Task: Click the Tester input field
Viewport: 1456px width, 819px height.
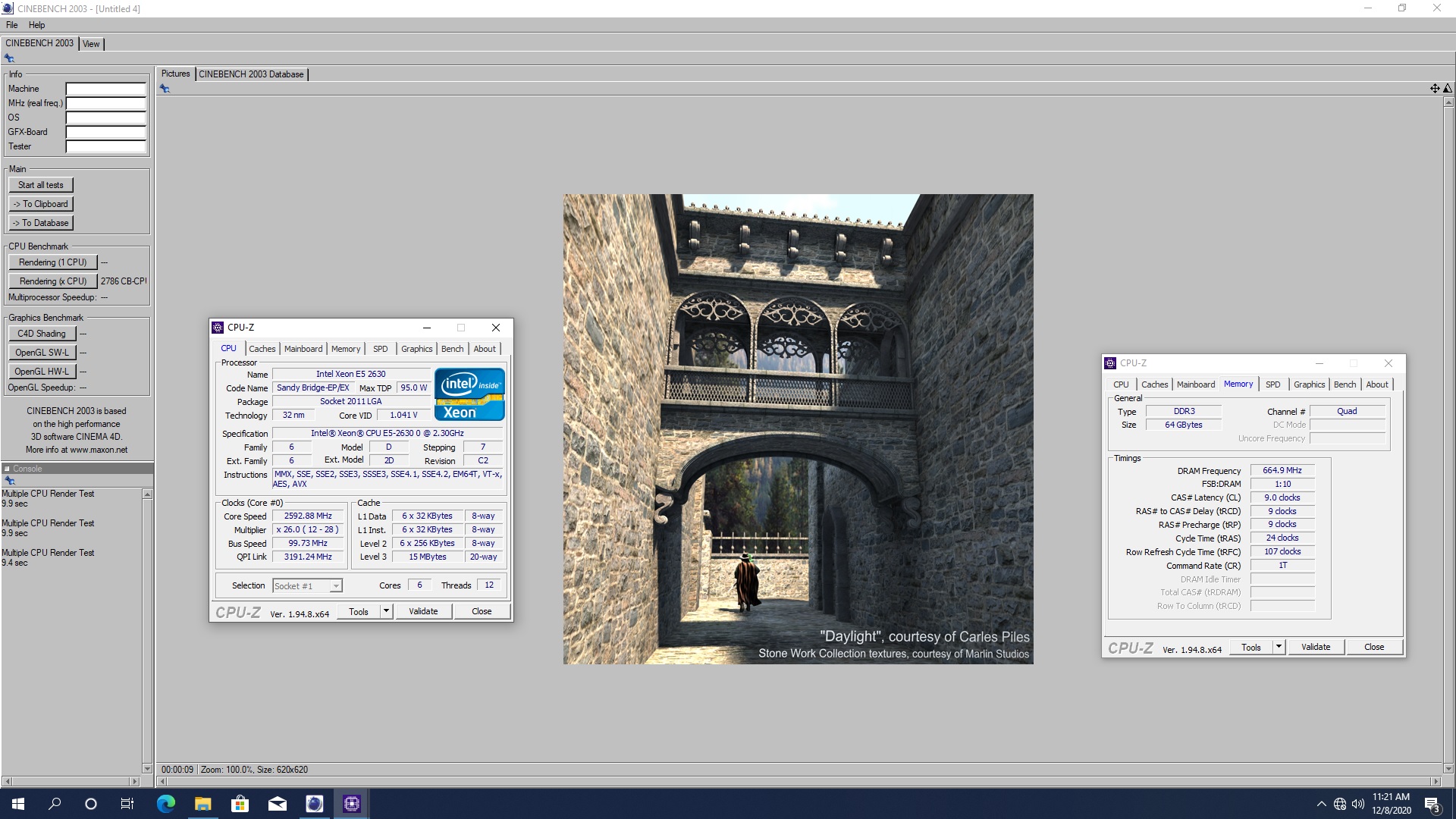Action: point(105,146)
